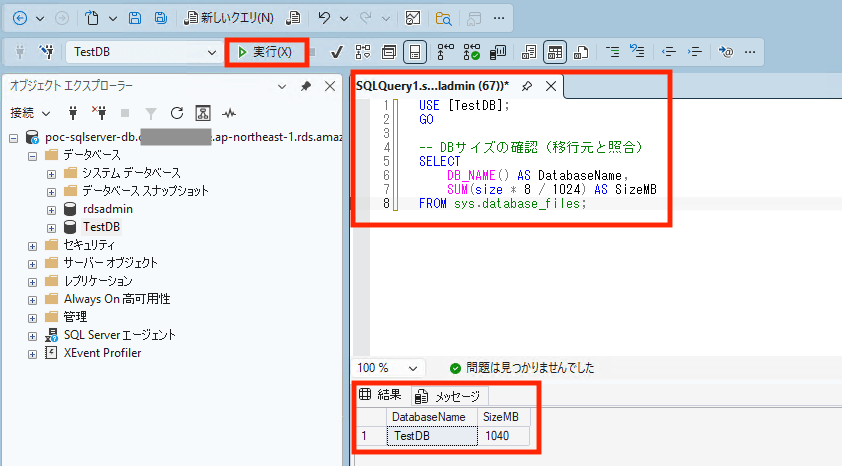
Task: Click the Increase Indent icon
Action: click(695, 52)
